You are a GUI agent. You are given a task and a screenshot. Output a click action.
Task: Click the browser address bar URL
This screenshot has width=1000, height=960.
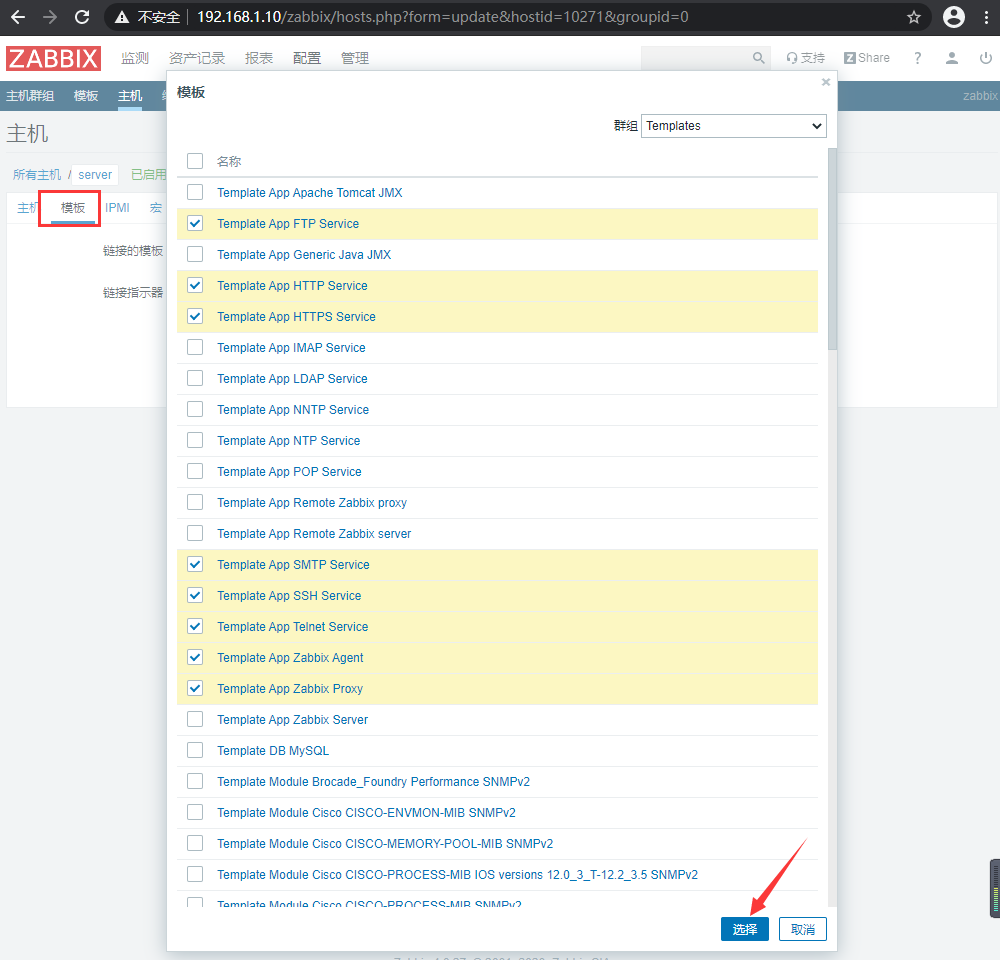[x=443, y=17]
